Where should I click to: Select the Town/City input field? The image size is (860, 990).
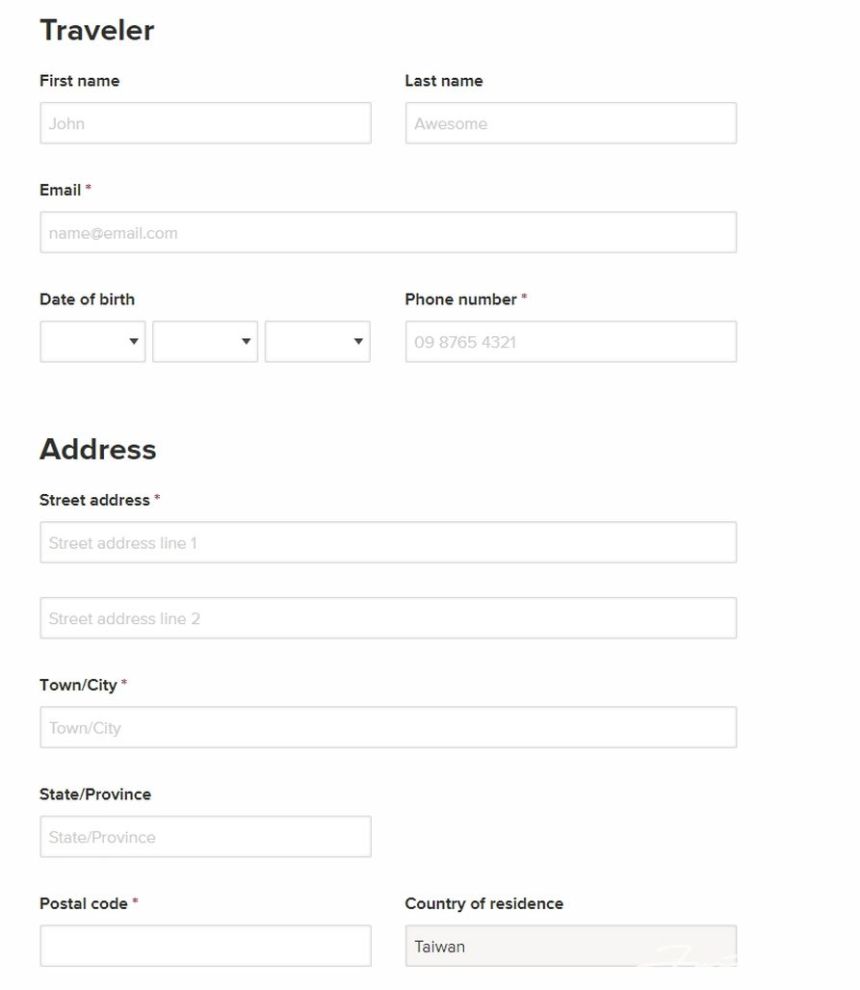388,727
